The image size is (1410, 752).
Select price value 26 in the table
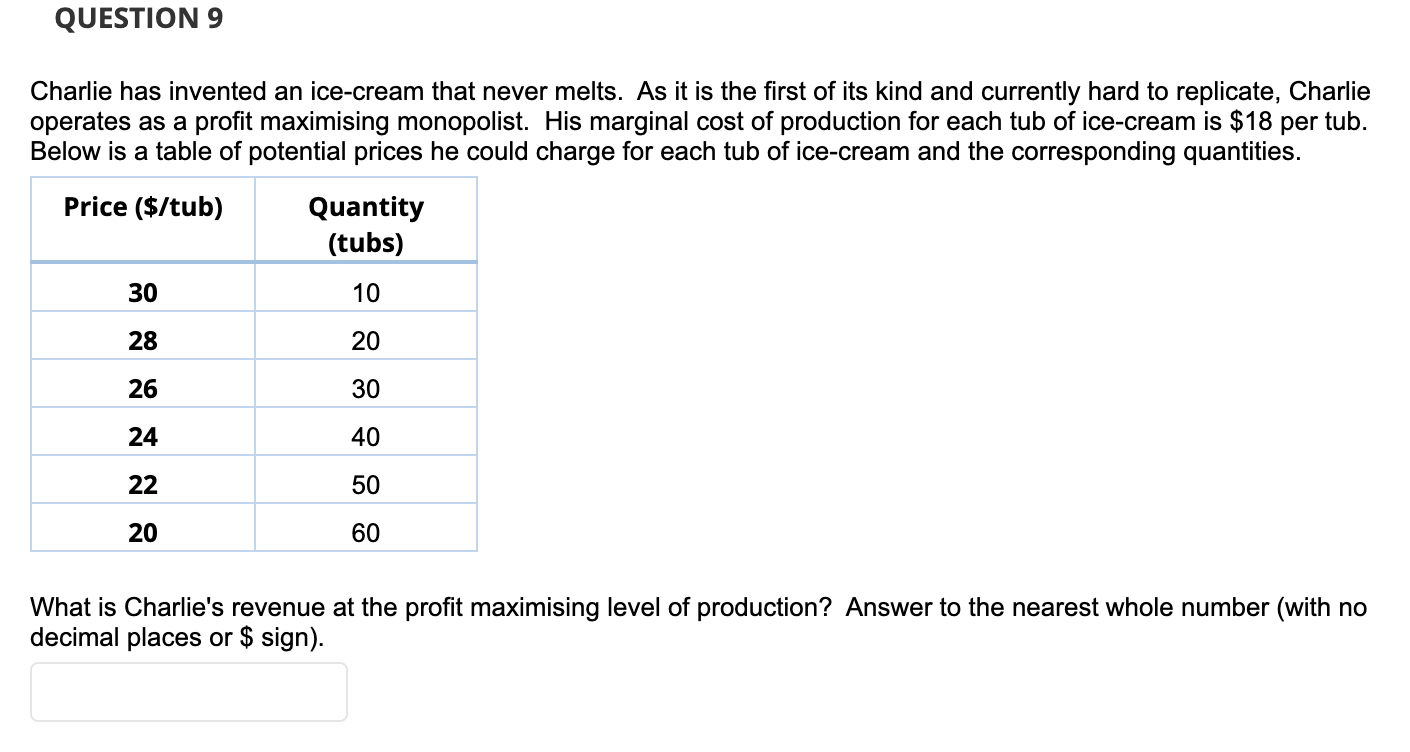[143, 388]
